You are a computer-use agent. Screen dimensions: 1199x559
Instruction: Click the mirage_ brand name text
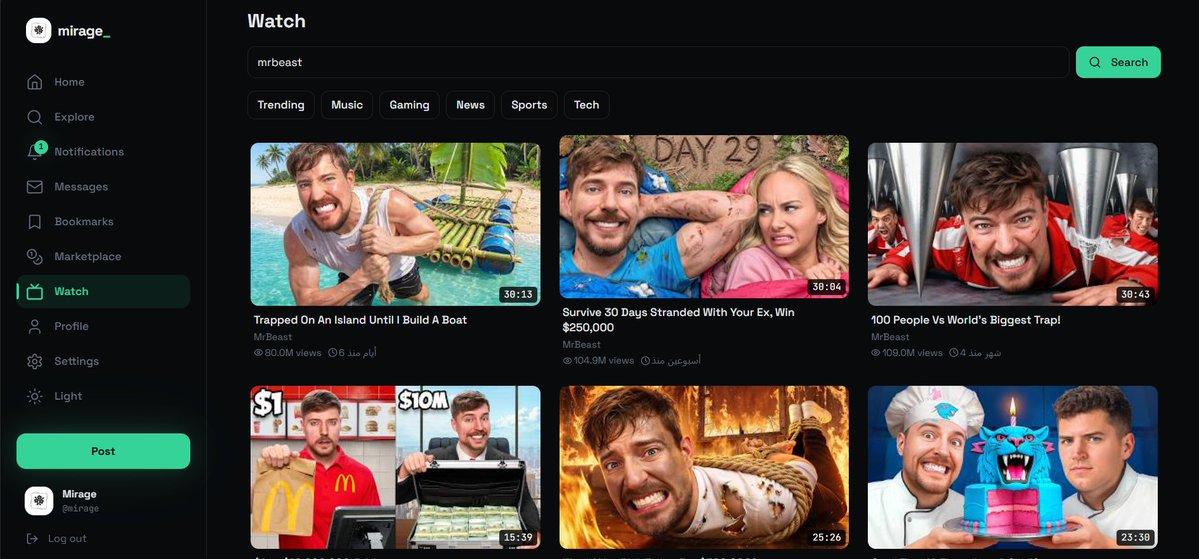84,31
